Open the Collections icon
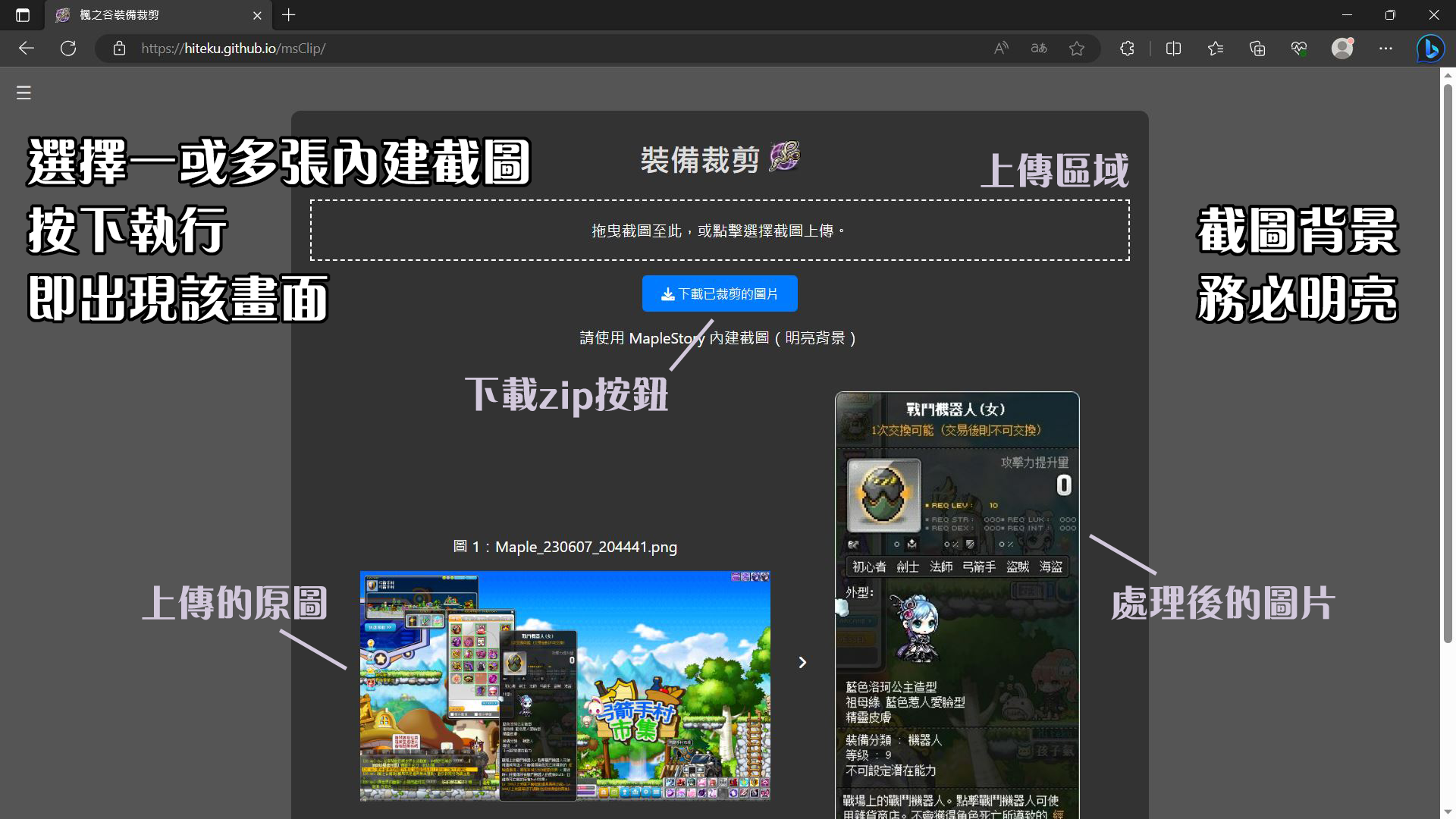The image size is (1456, 819). coord(1257,49)
